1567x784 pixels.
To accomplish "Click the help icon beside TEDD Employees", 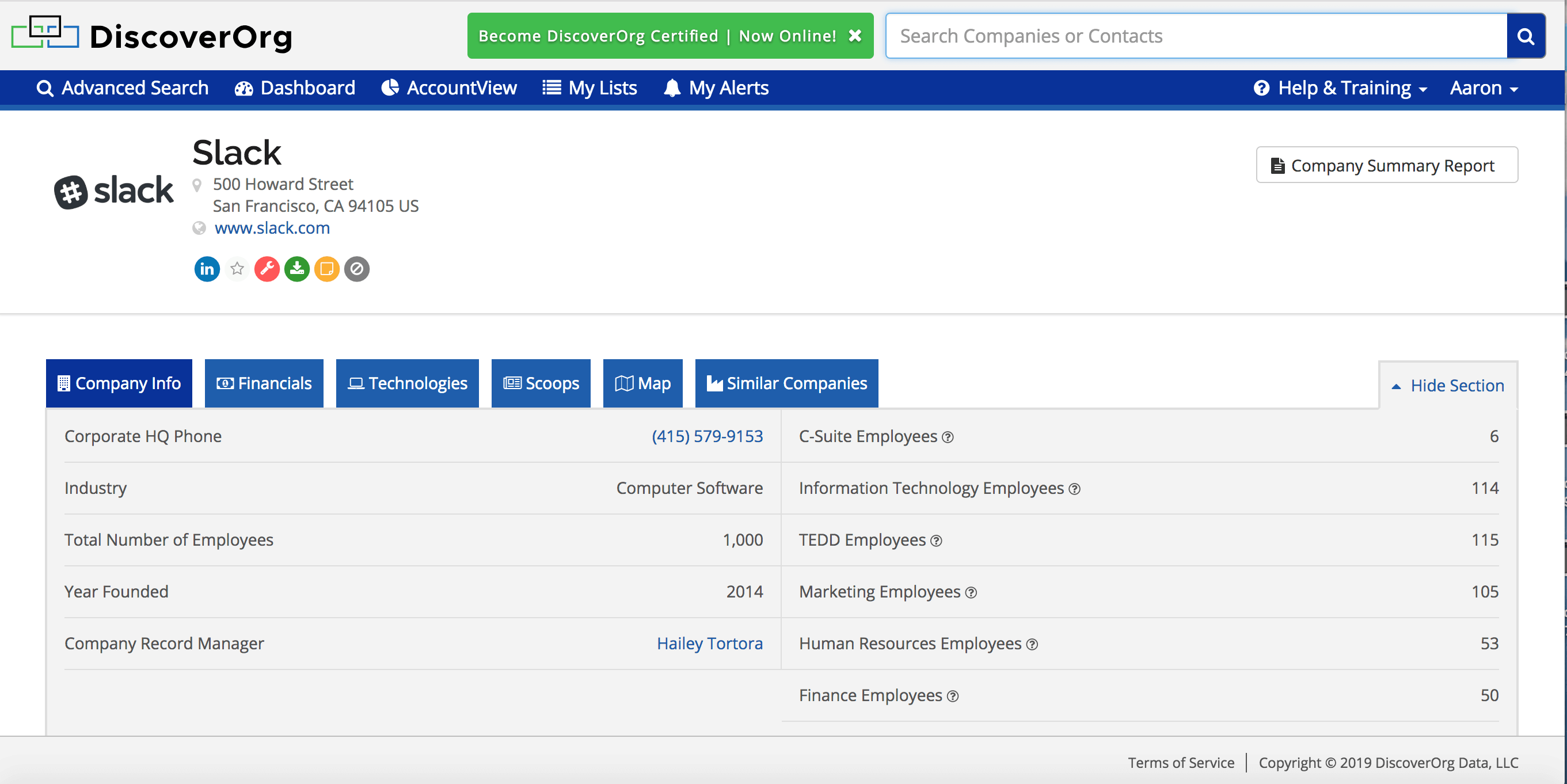I will 936,541.
